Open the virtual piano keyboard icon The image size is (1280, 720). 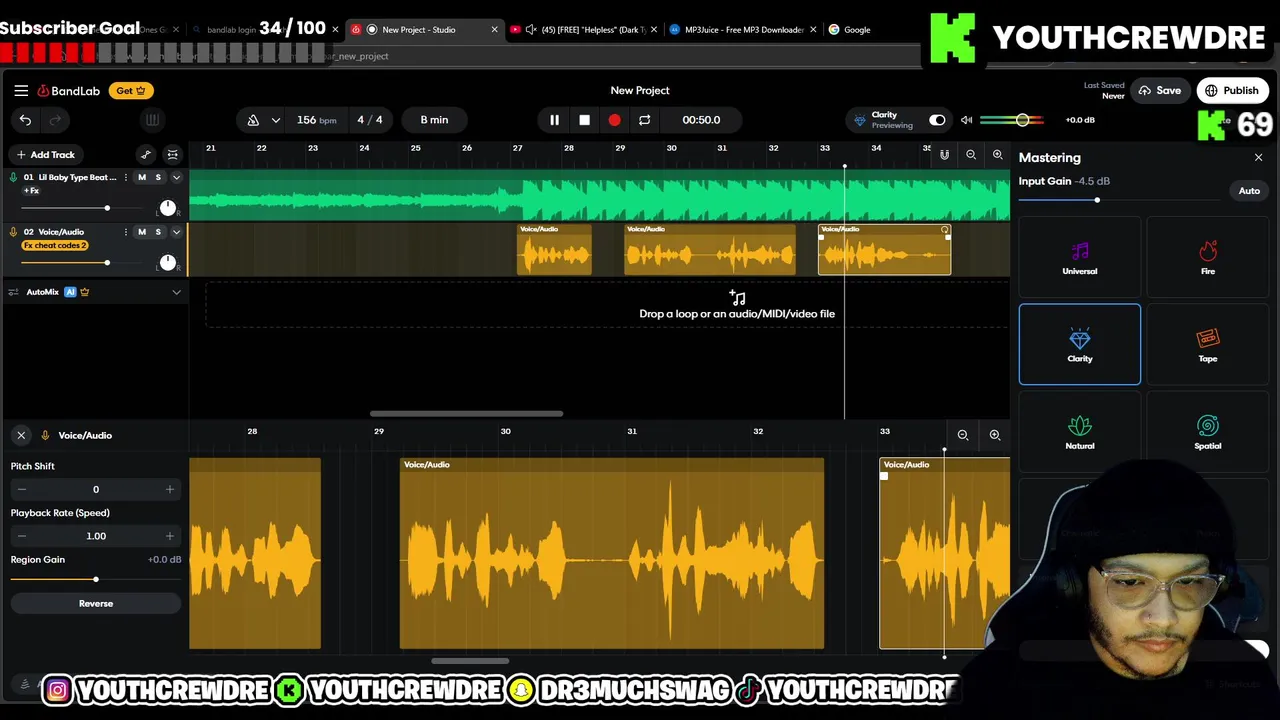(x=152, y=120)
